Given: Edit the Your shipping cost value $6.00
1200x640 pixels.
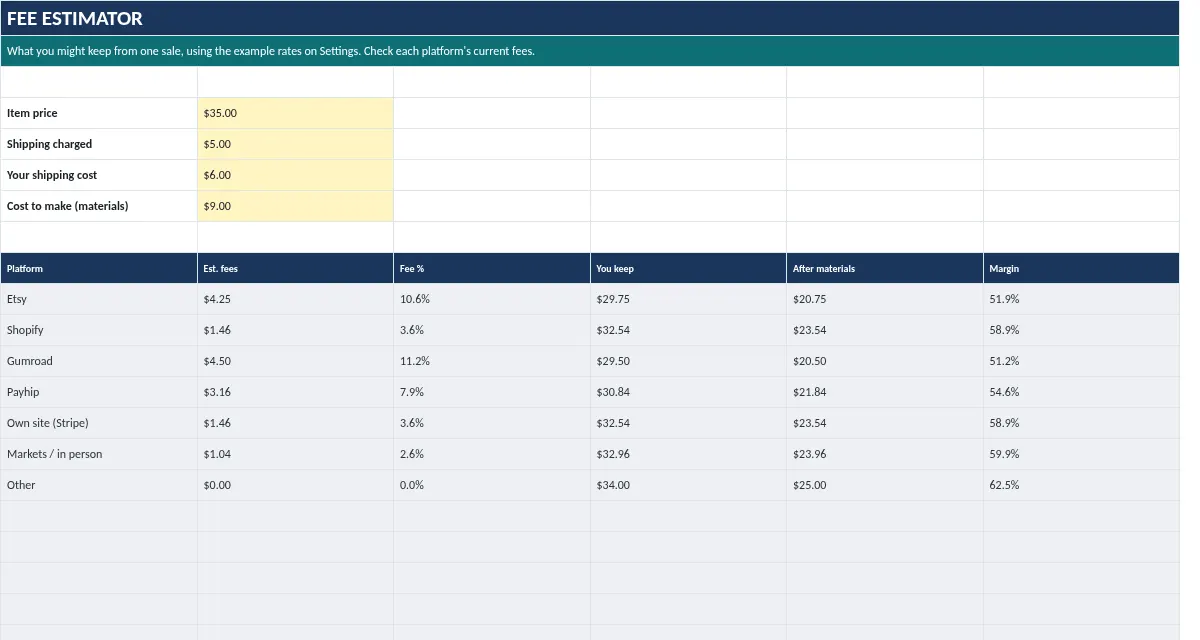Looking at the screenshot, I should [x=295, y=175].
